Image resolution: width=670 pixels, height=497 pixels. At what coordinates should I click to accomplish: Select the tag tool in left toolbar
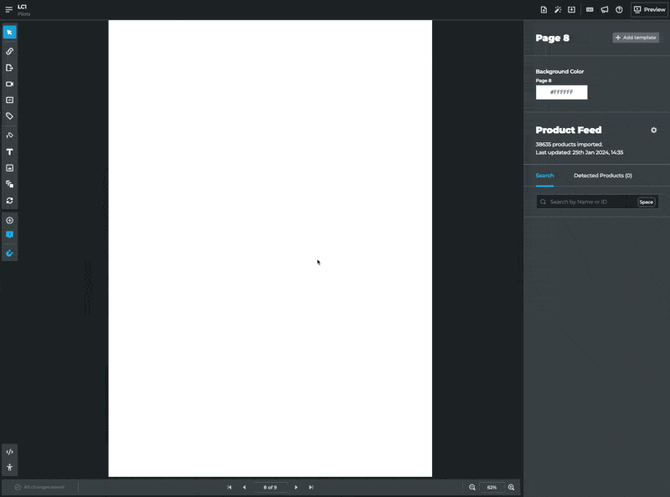10,116
